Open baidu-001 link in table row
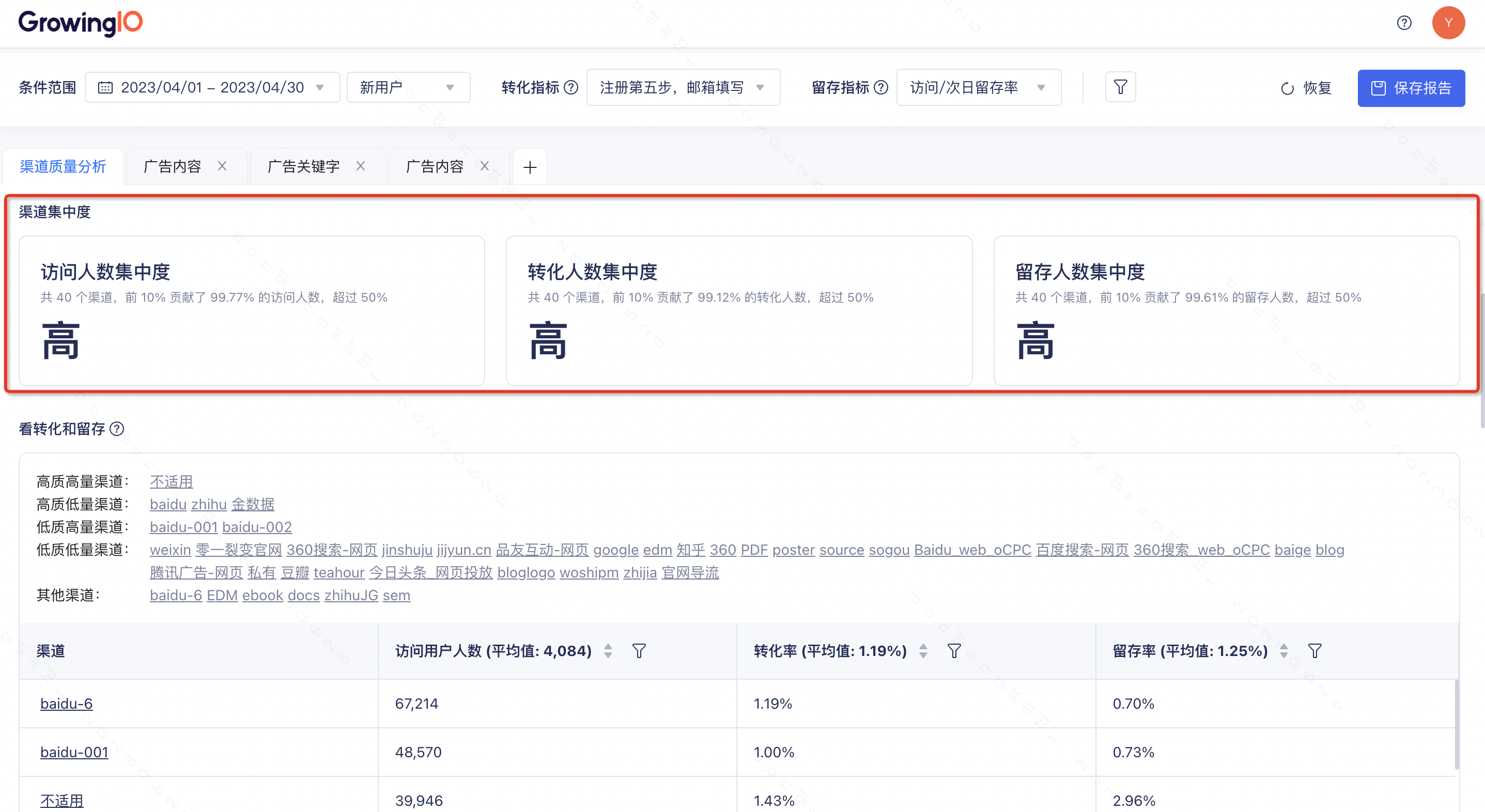 74,752
